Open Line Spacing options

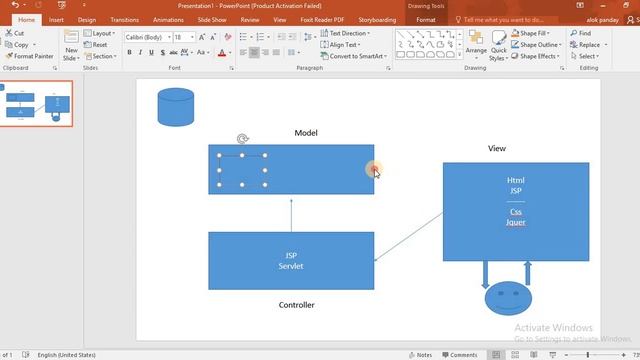310,37
